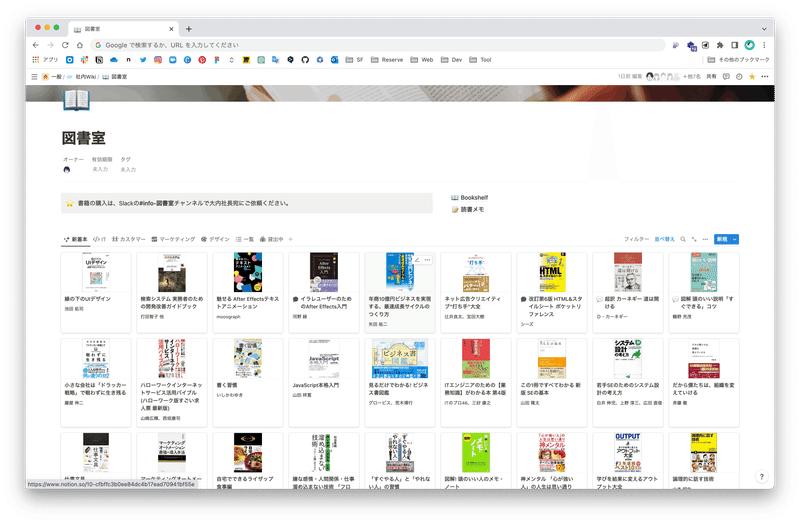Image resolution: width=800 pixels, height=523 pixels.
Task: Open the Figma bookmark icon
Action: [x=217, y=60]
